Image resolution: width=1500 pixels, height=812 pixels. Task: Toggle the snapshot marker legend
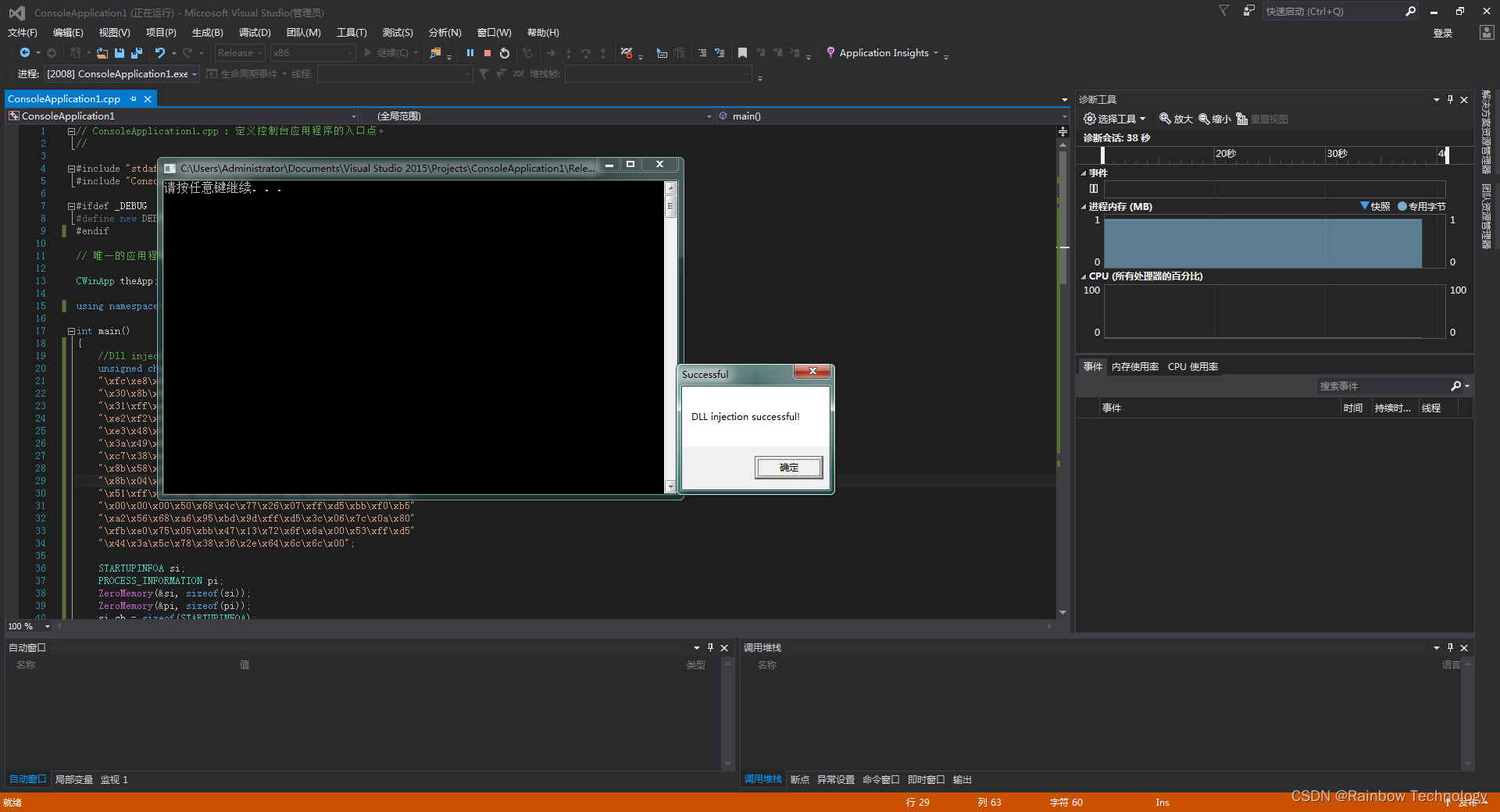tap(1375, 206)
